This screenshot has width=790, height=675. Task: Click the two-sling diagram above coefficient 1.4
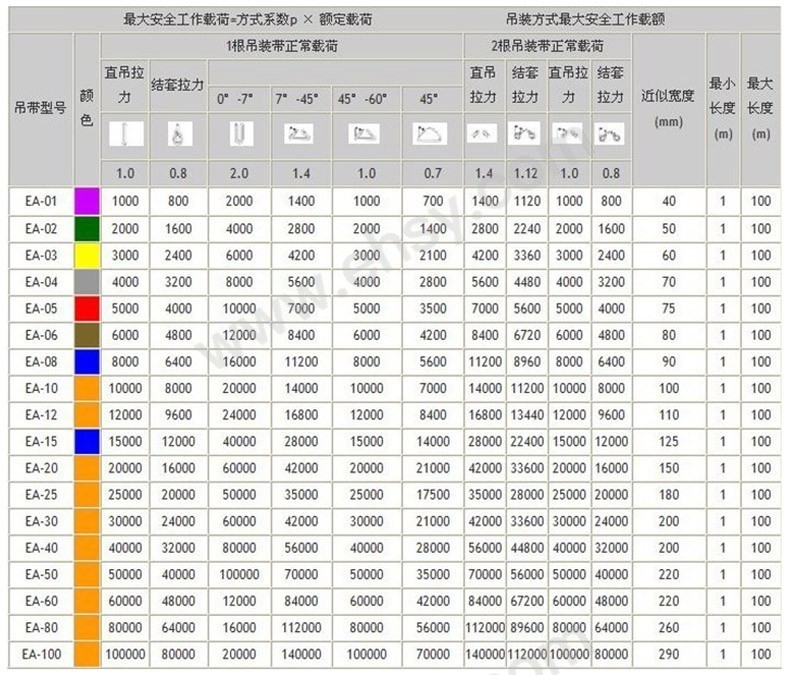482,133
